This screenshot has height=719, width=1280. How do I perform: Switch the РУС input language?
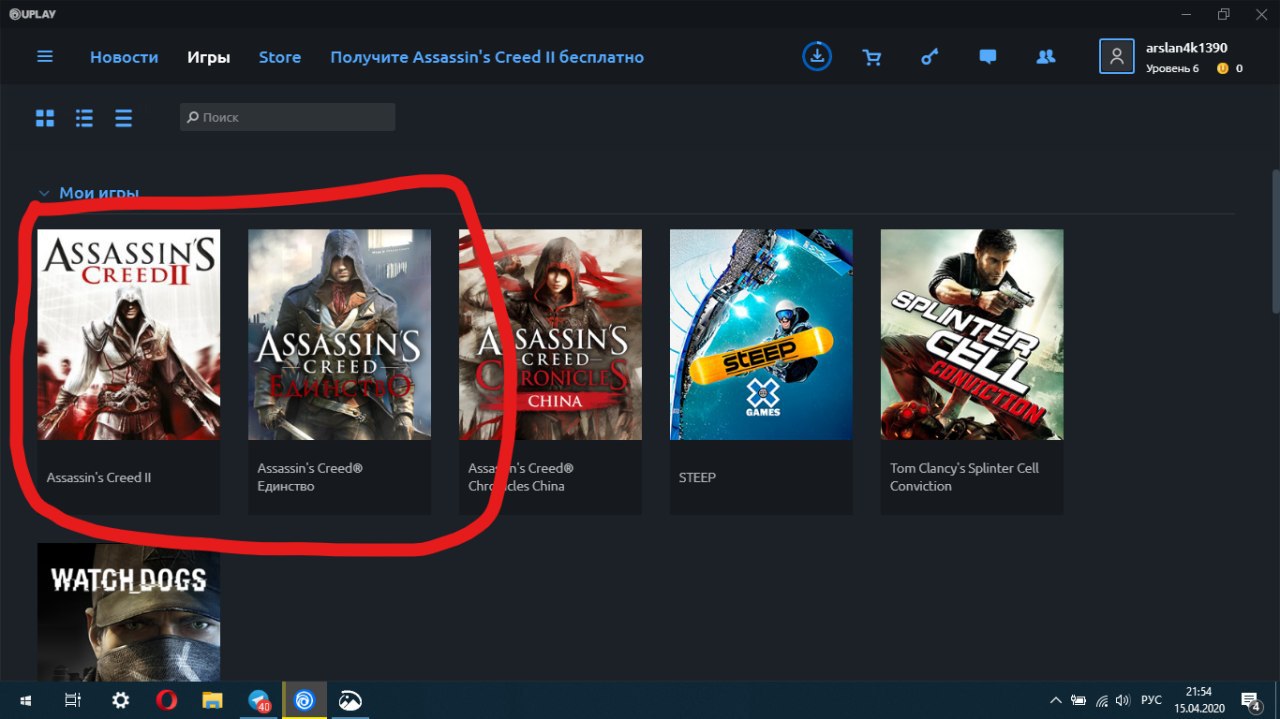coord(1152,700)
